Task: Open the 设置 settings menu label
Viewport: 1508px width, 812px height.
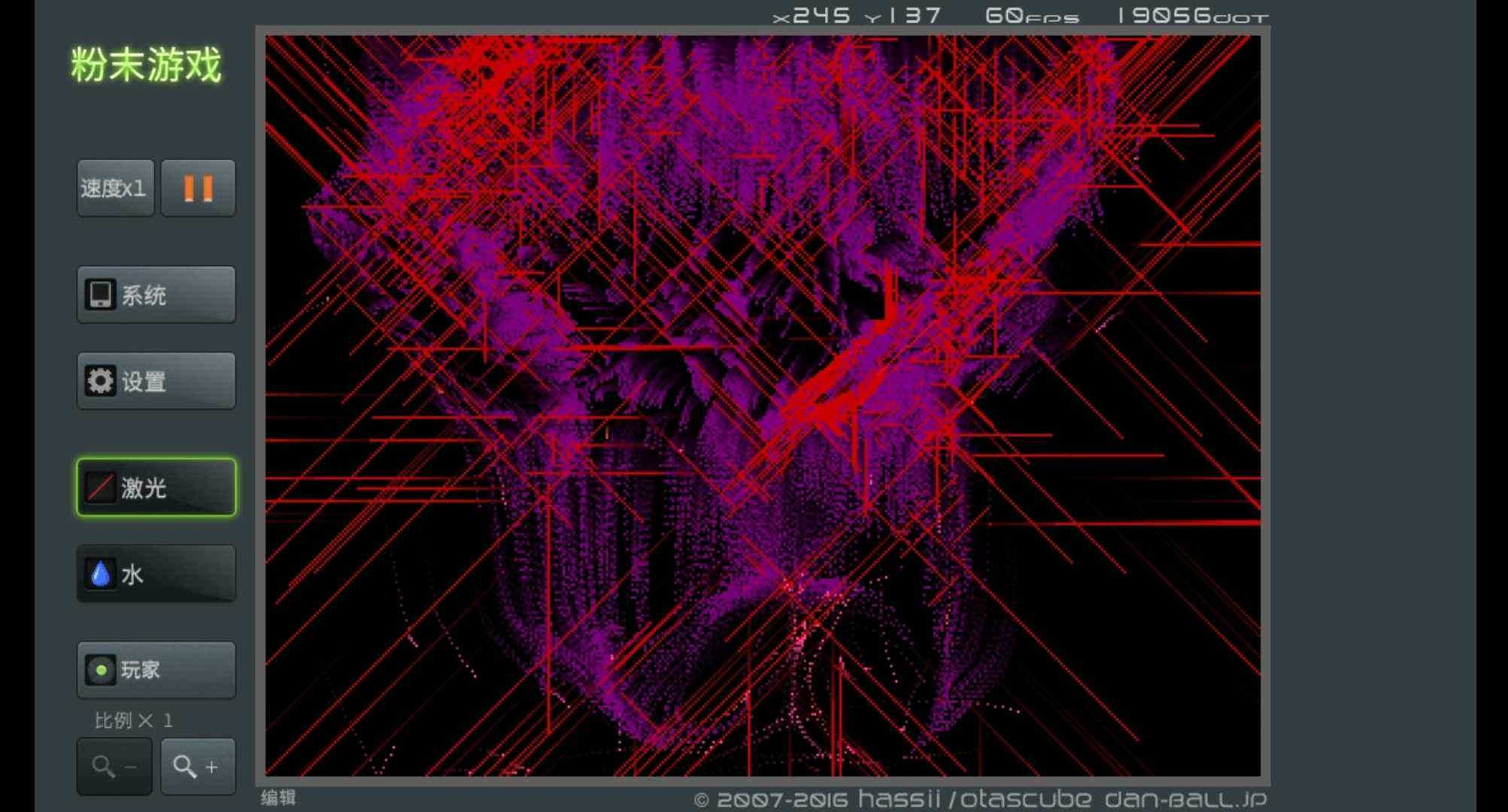Action: point(144,382)
